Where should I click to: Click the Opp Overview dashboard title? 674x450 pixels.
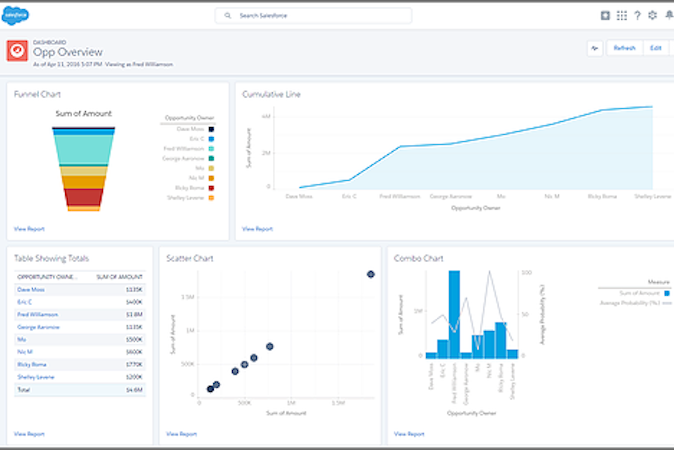68,52
